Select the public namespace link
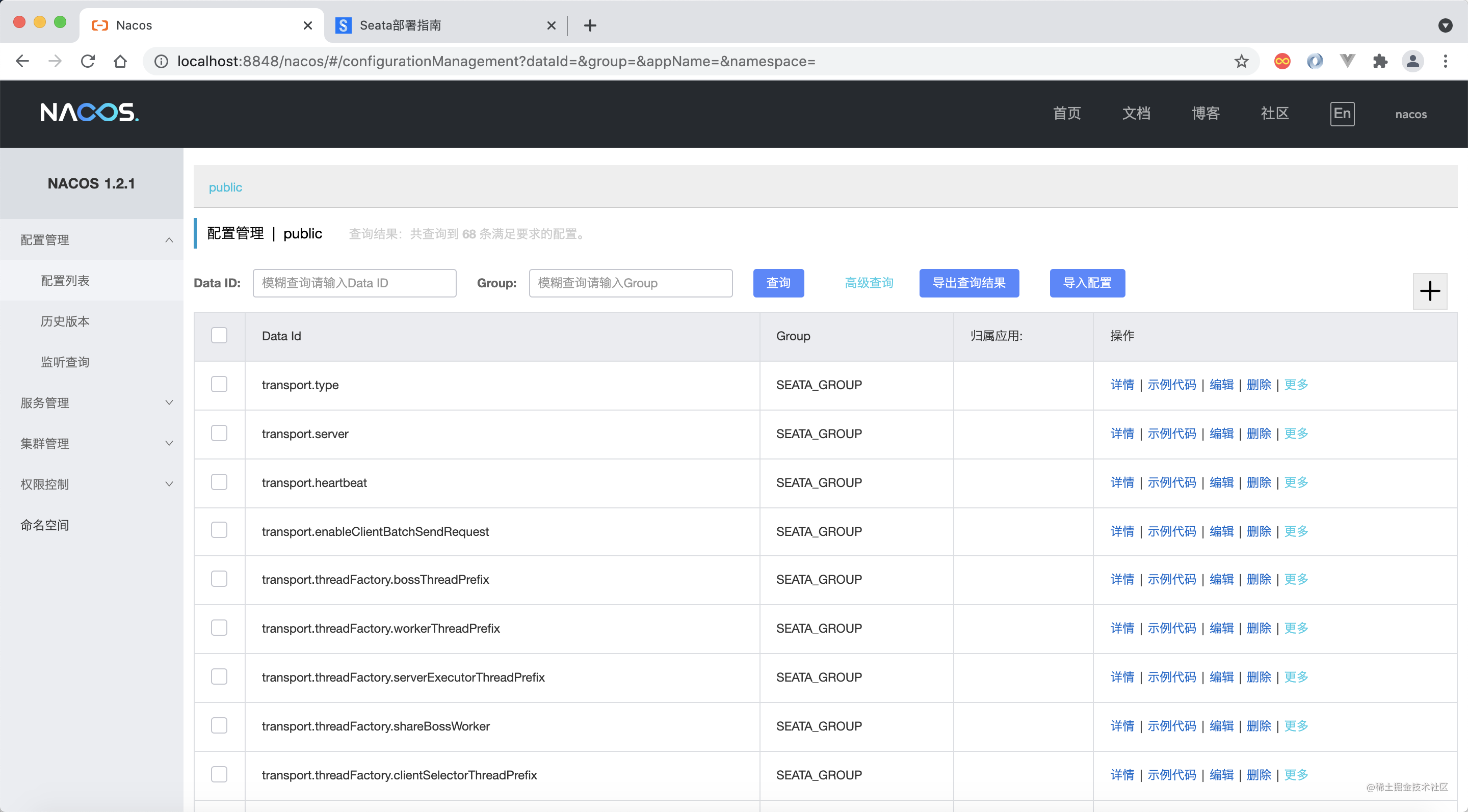 tap(225, 187)
